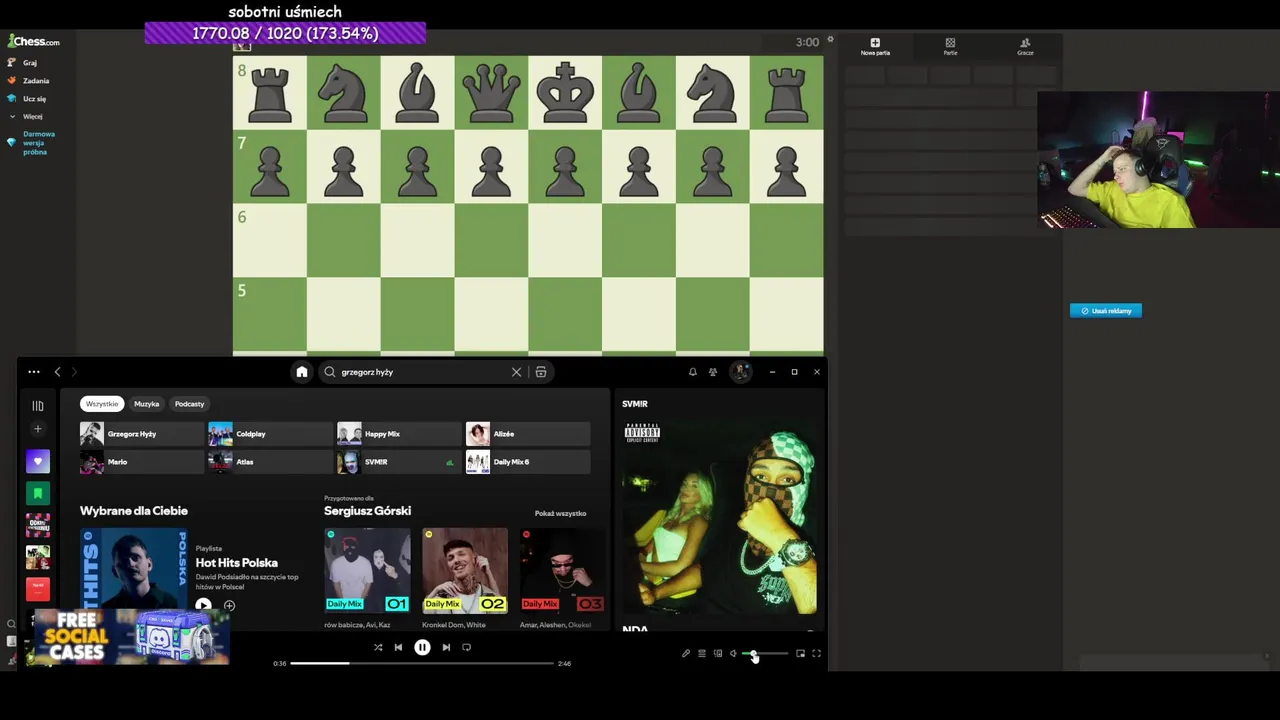This screenshot has width=1280, height=720.
Task: Open SVM!R album art in Now Playing
Action: pos(720,517)
